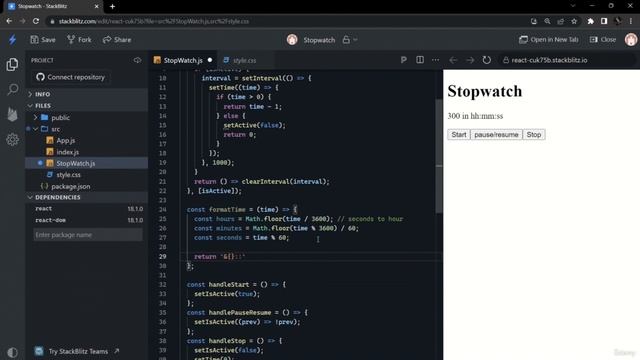Open a new browser tab
This screenshot has height=360, width=640.
[x=112, y=7]
